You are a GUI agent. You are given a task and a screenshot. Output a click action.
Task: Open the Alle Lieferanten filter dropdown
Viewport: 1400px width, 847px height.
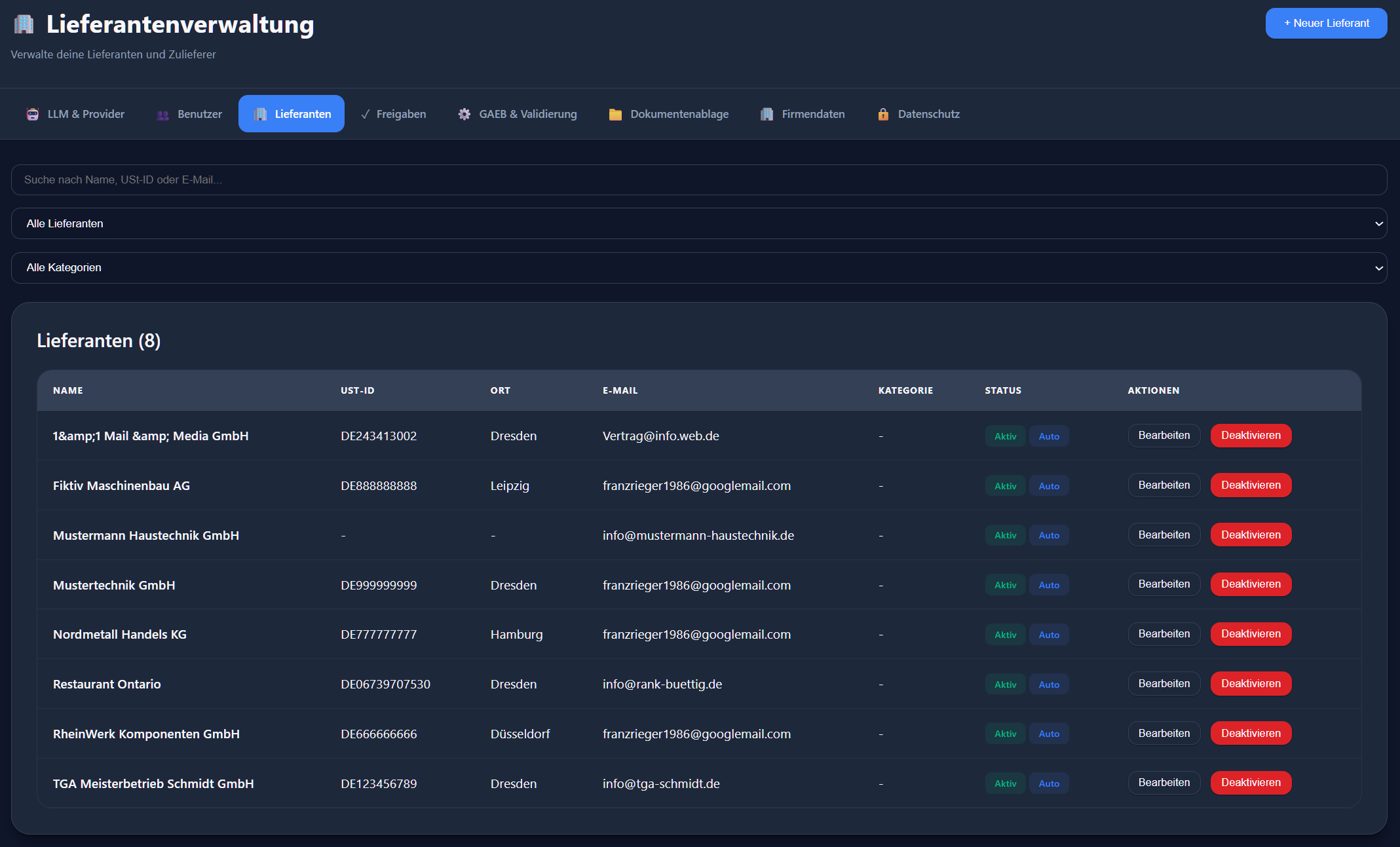pyautogui.click(x=699, y=223)
